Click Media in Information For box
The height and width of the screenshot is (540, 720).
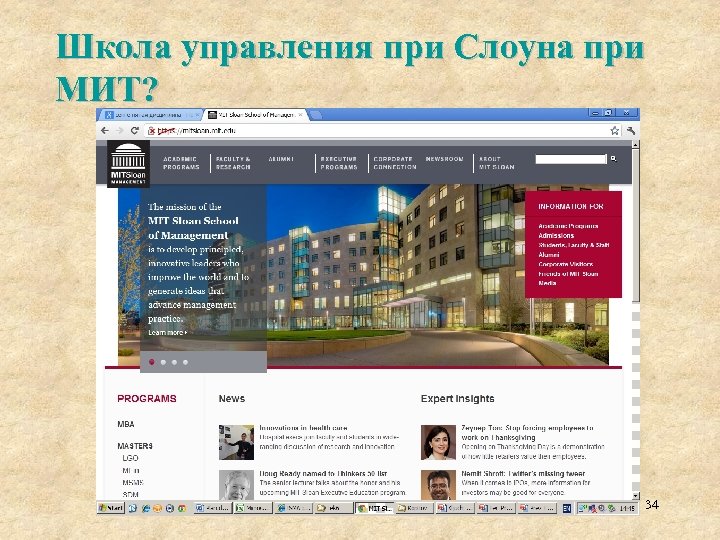[x=547, y=283]
